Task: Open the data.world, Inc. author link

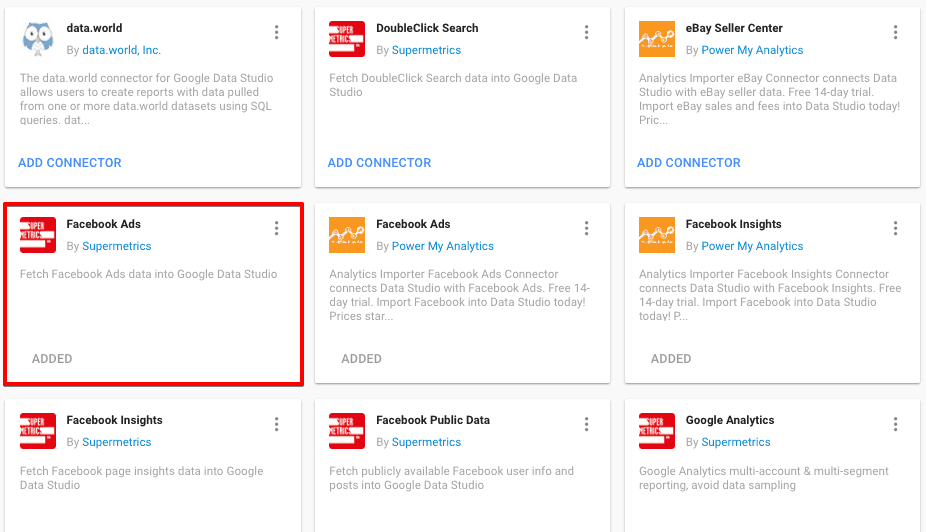Action: pyautogui.click(x=121, y=50)
